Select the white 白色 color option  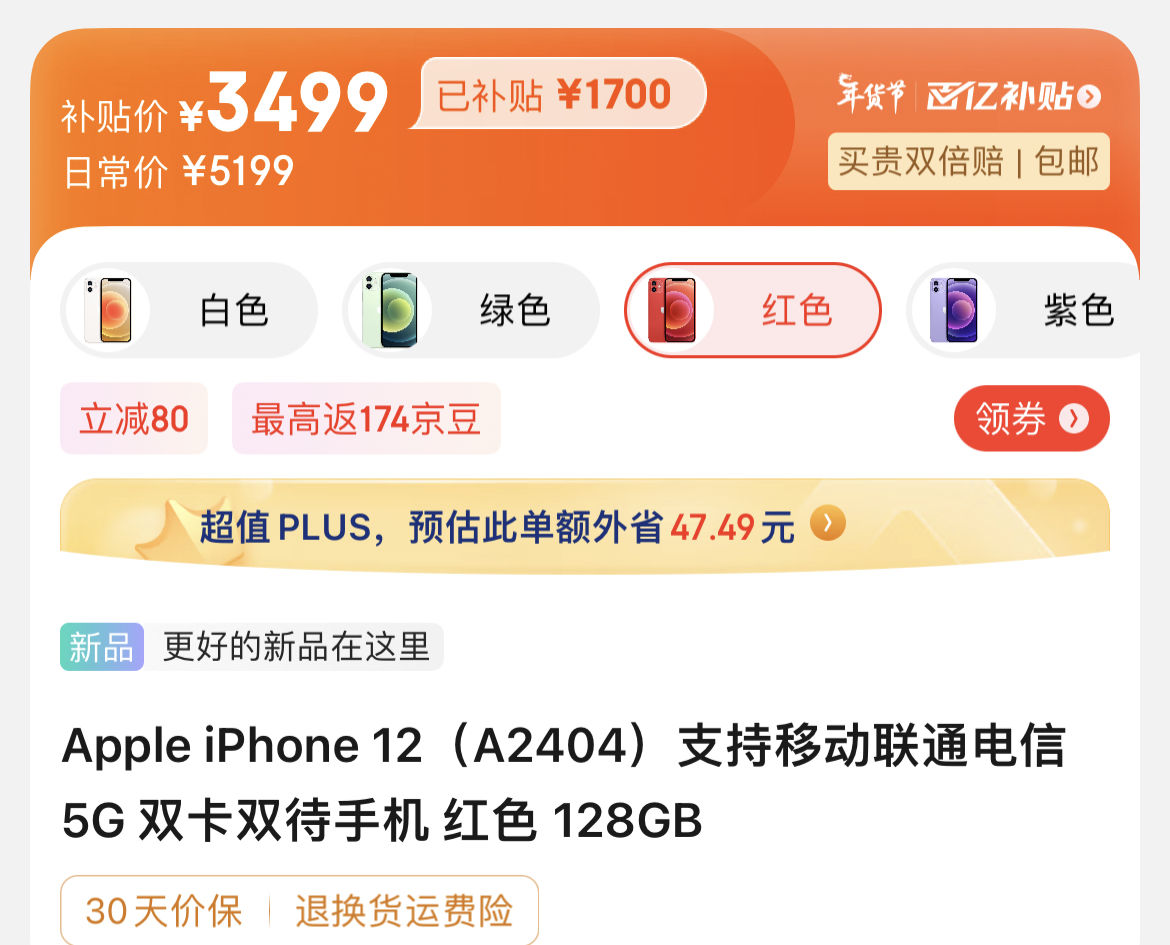tap(189, 310)
